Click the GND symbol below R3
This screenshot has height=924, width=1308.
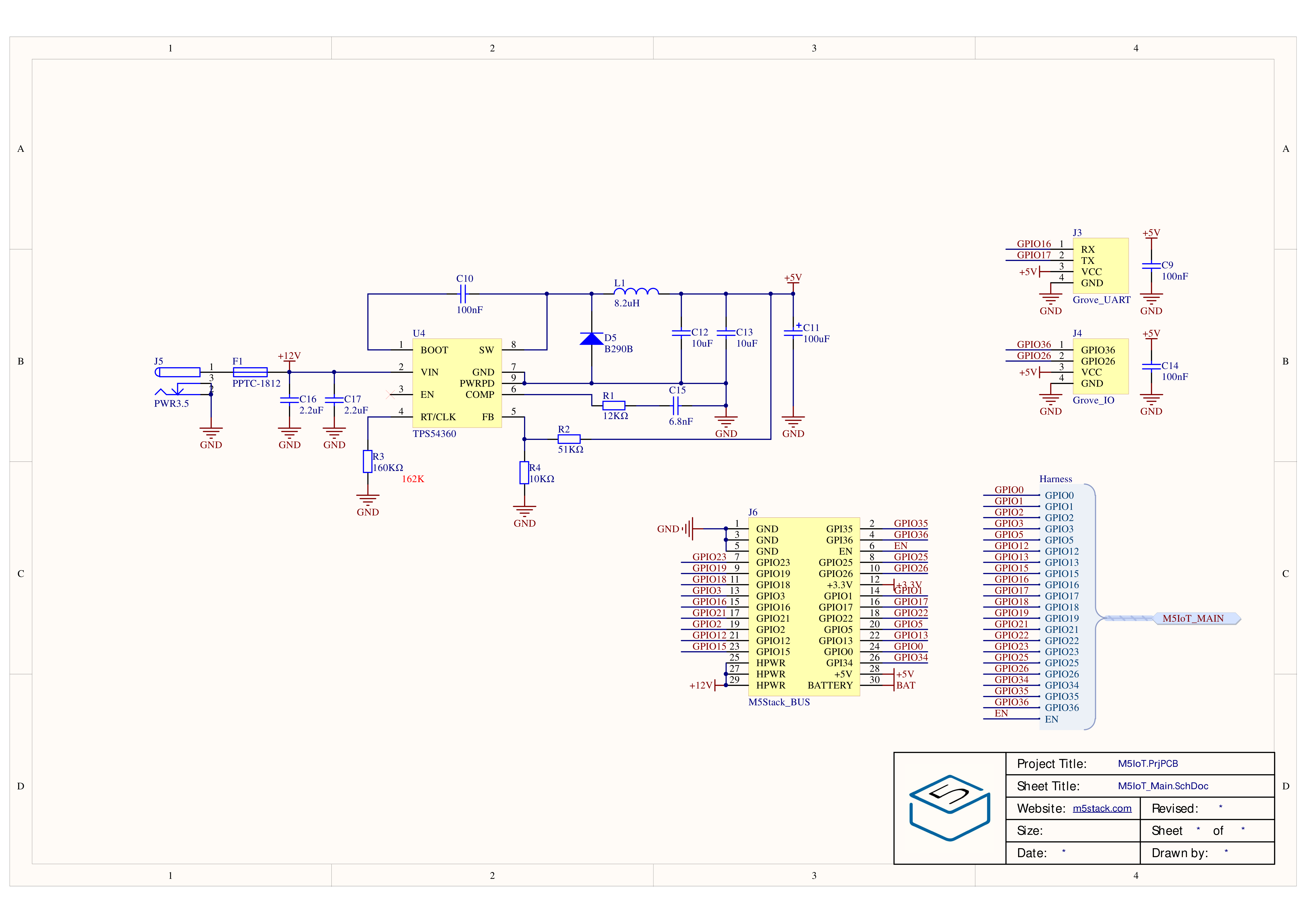367,505
